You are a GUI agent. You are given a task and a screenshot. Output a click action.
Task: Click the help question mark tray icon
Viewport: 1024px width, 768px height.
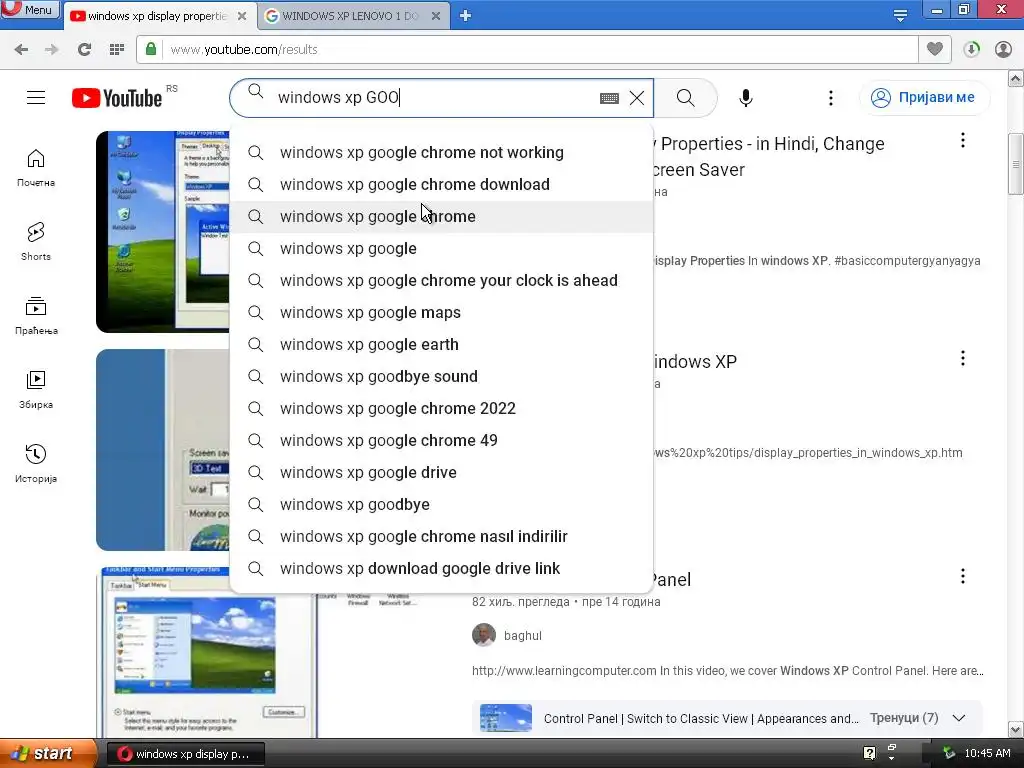(869, 753)
